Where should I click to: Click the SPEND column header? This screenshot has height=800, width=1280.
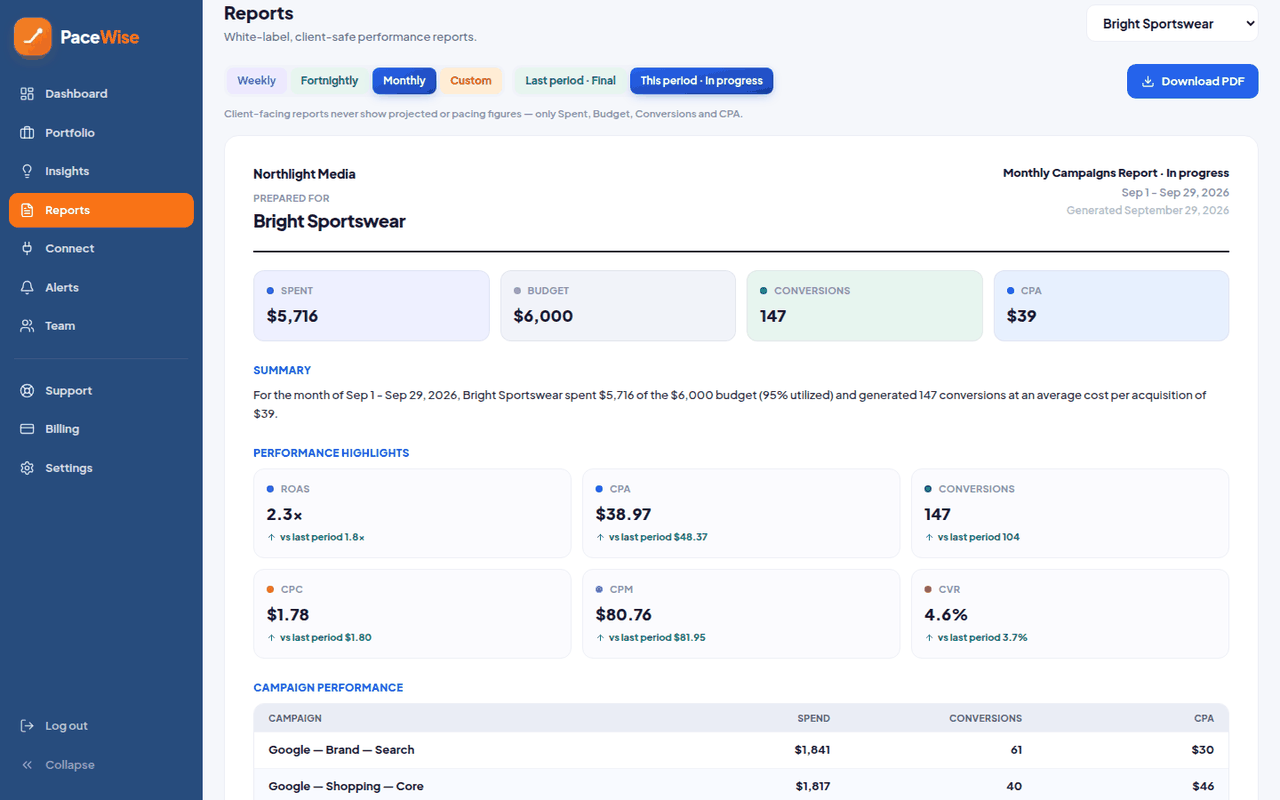[x=813, y=718]
